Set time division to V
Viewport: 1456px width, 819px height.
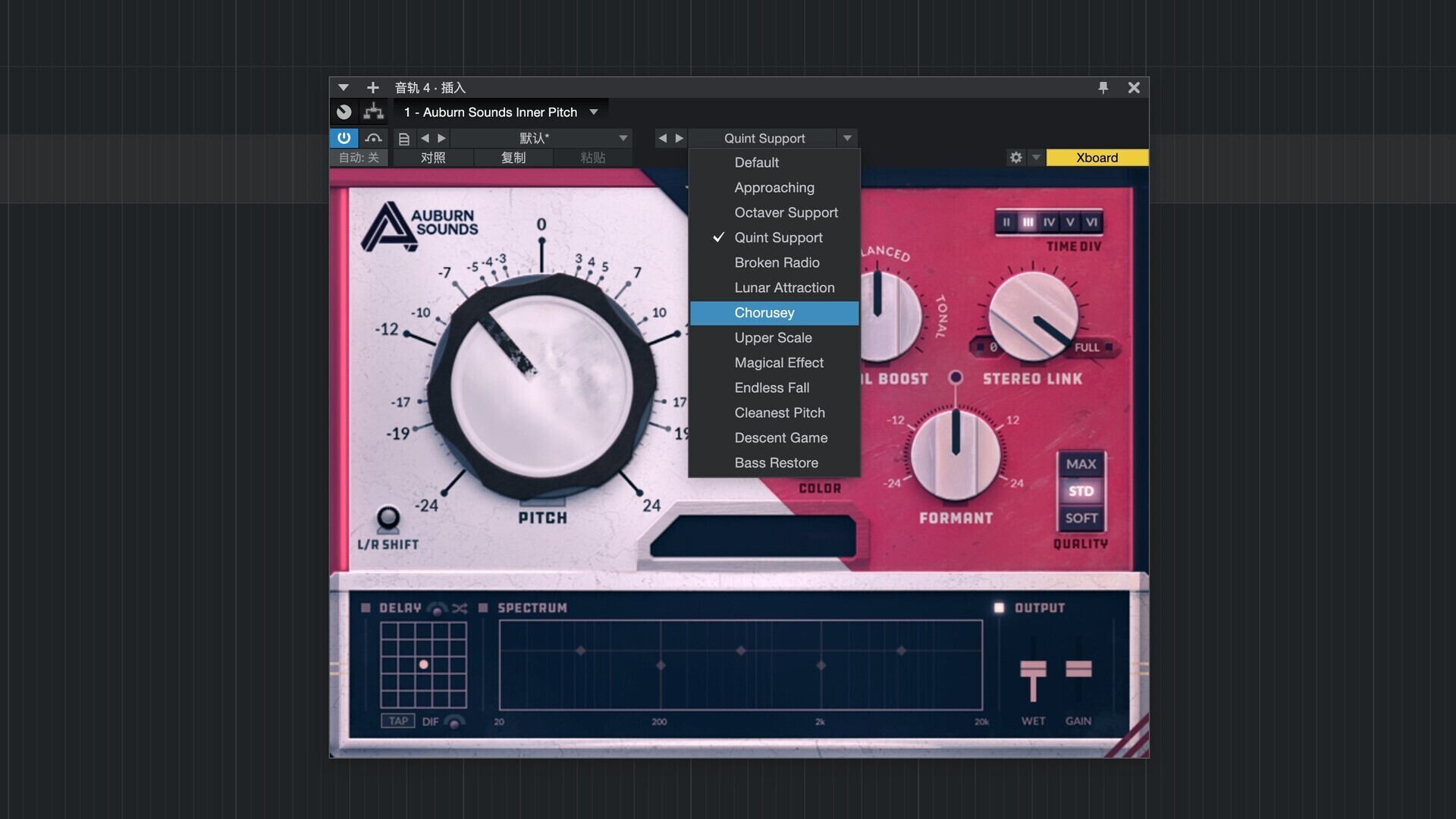click(1070, 222)
